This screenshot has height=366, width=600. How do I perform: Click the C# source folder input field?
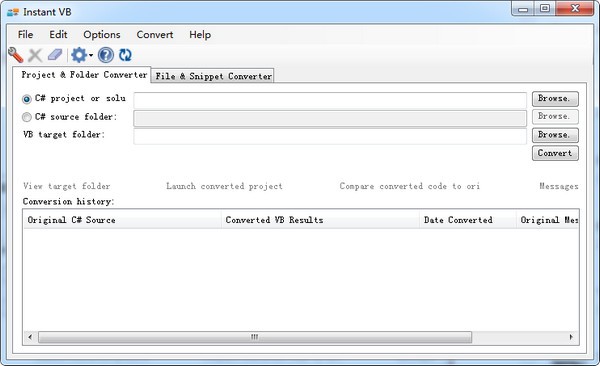pyautogui.click(x=330, y=118)
